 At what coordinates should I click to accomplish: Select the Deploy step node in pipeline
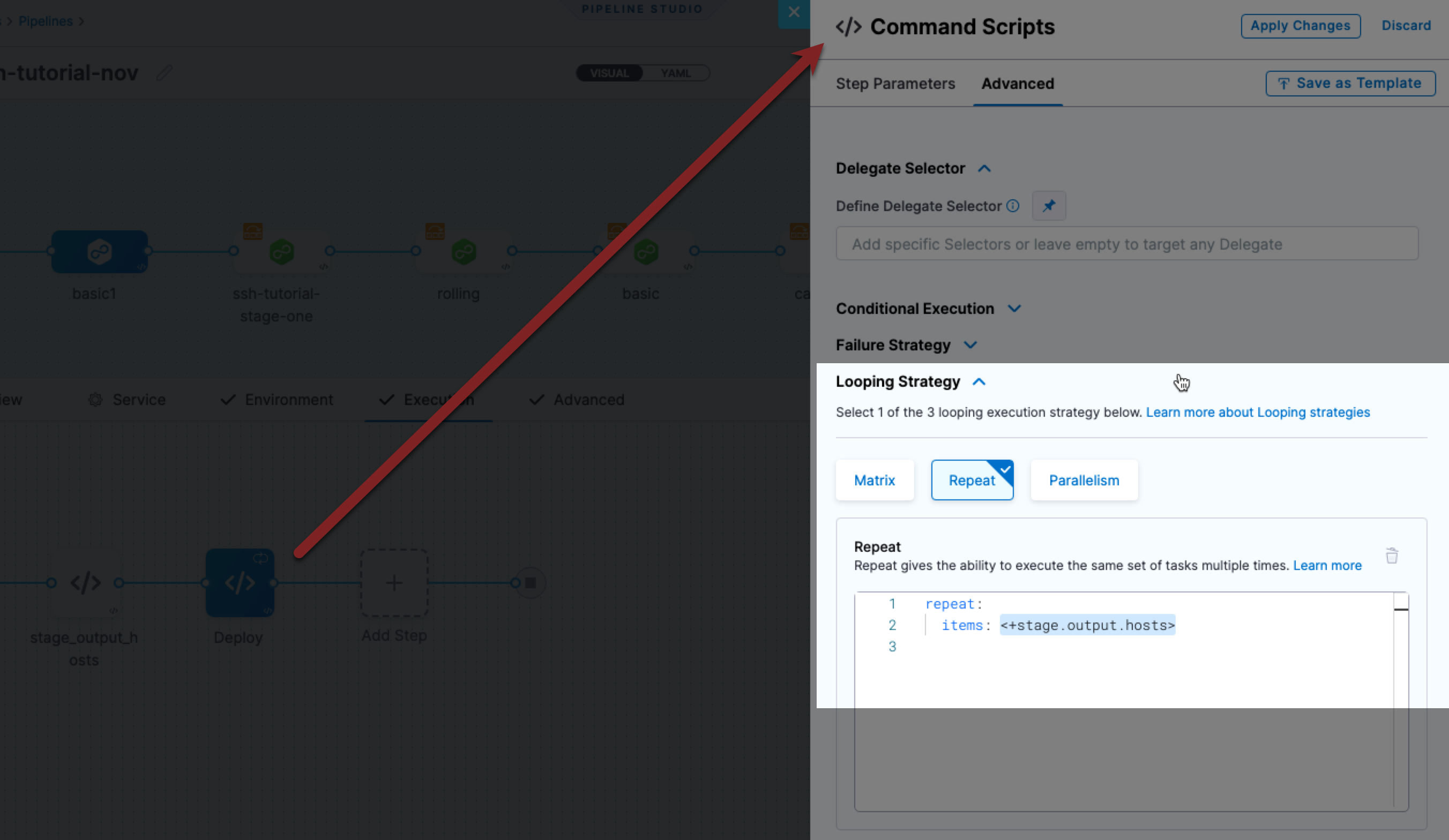pyautogui.click(x=240, y=582)
